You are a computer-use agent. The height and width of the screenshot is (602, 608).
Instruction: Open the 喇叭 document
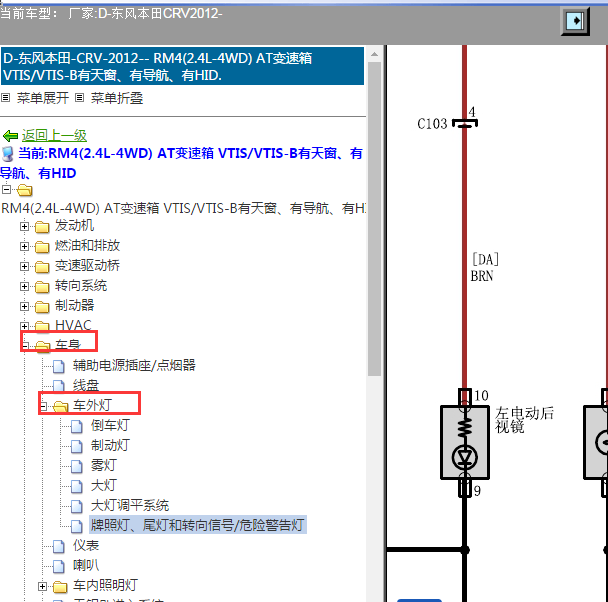coord(86,566)
